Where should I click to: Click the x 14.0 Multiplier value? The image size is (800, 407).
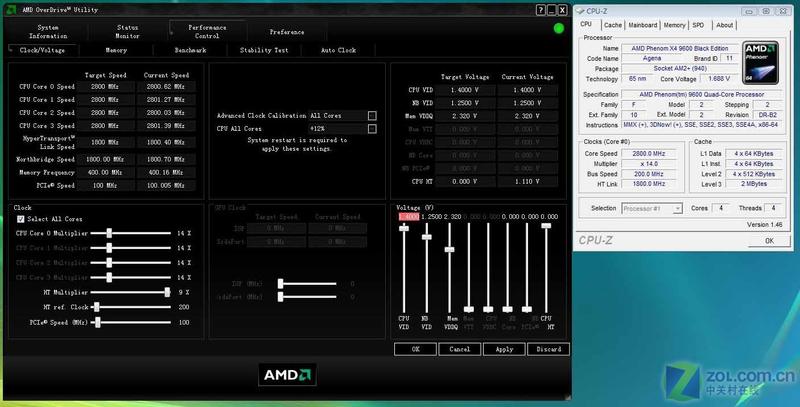tap(648, 164)
